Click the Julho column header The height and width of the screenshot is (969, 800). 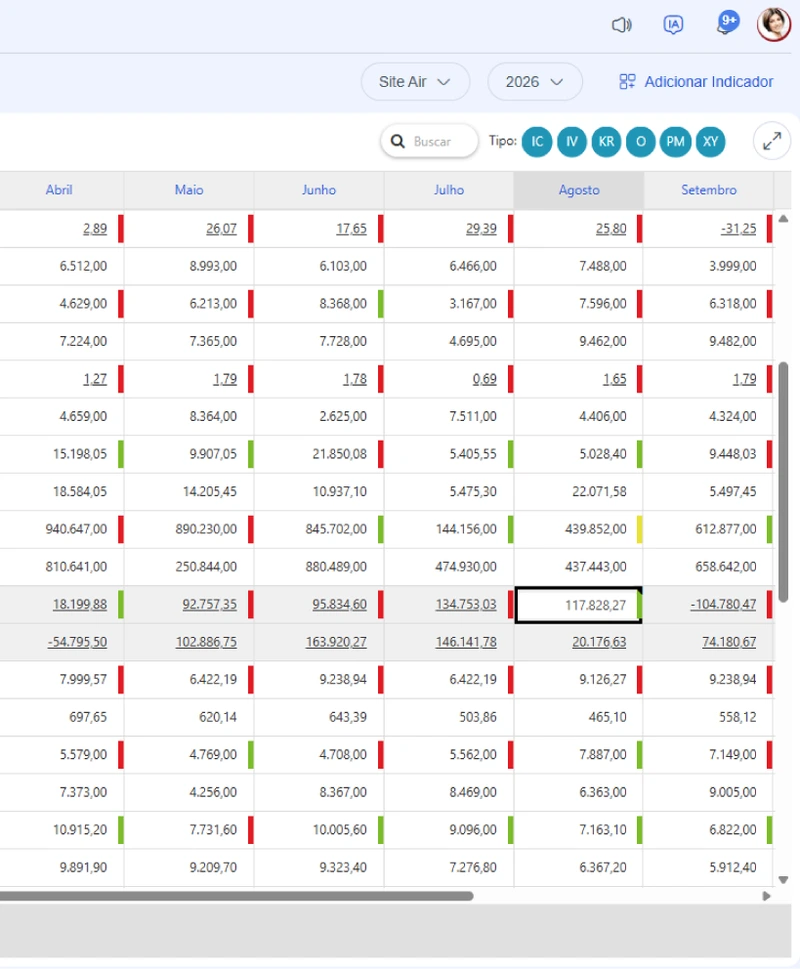coord(448,190)
